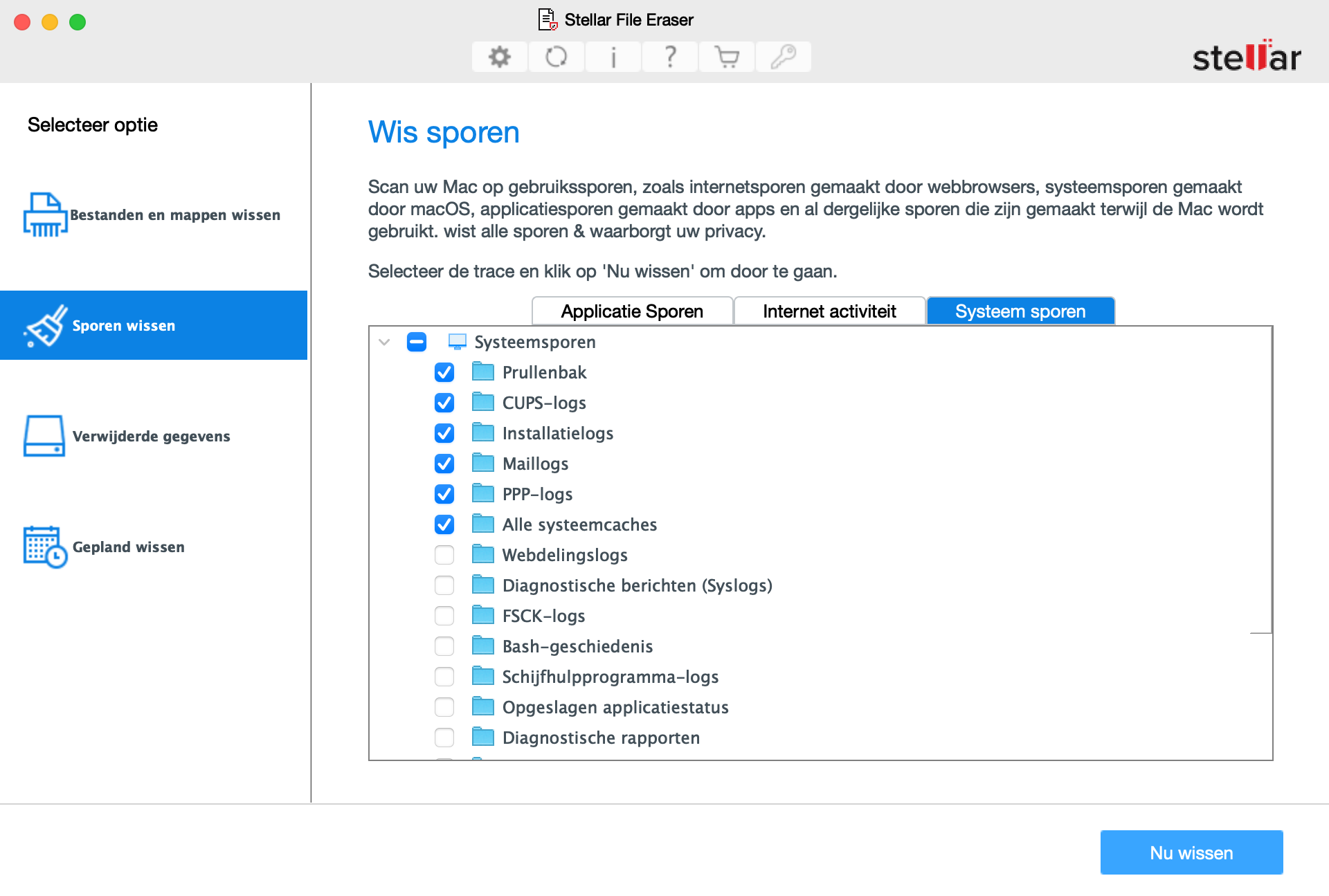Click the Nu wissen button
The width and height of the screenshot is (1329, 896).
(1191, 852)
